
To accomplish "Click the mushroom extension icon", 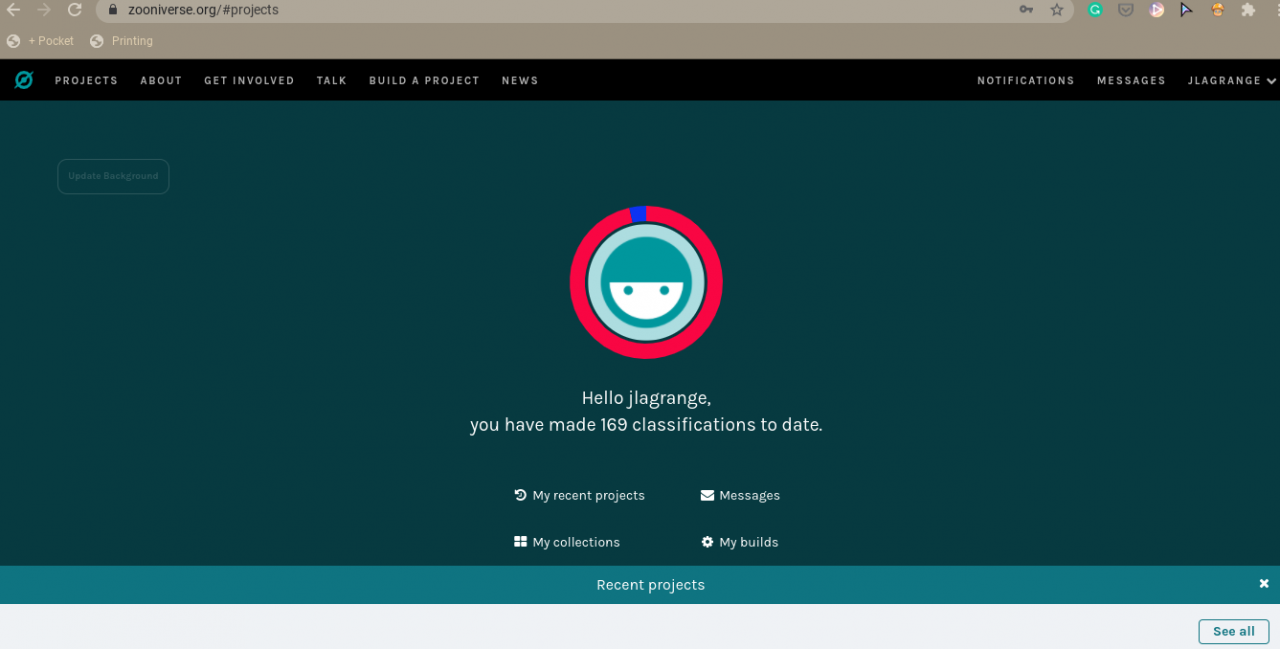I will [x=1217, y=10].
